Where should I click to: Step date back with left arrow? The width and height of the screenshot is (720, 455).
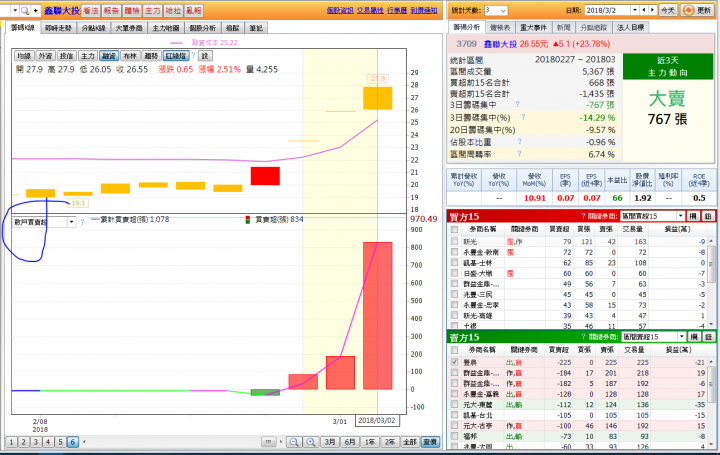pos(644,10)
